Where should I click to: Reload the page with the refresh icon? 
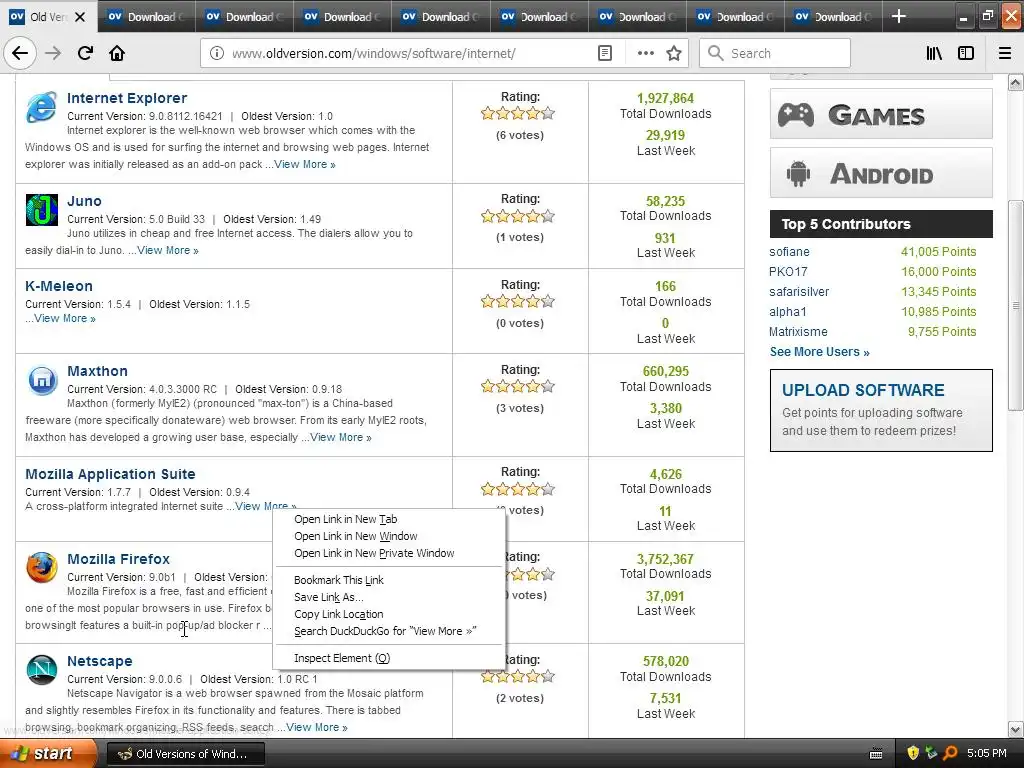[x=85, y=53]
